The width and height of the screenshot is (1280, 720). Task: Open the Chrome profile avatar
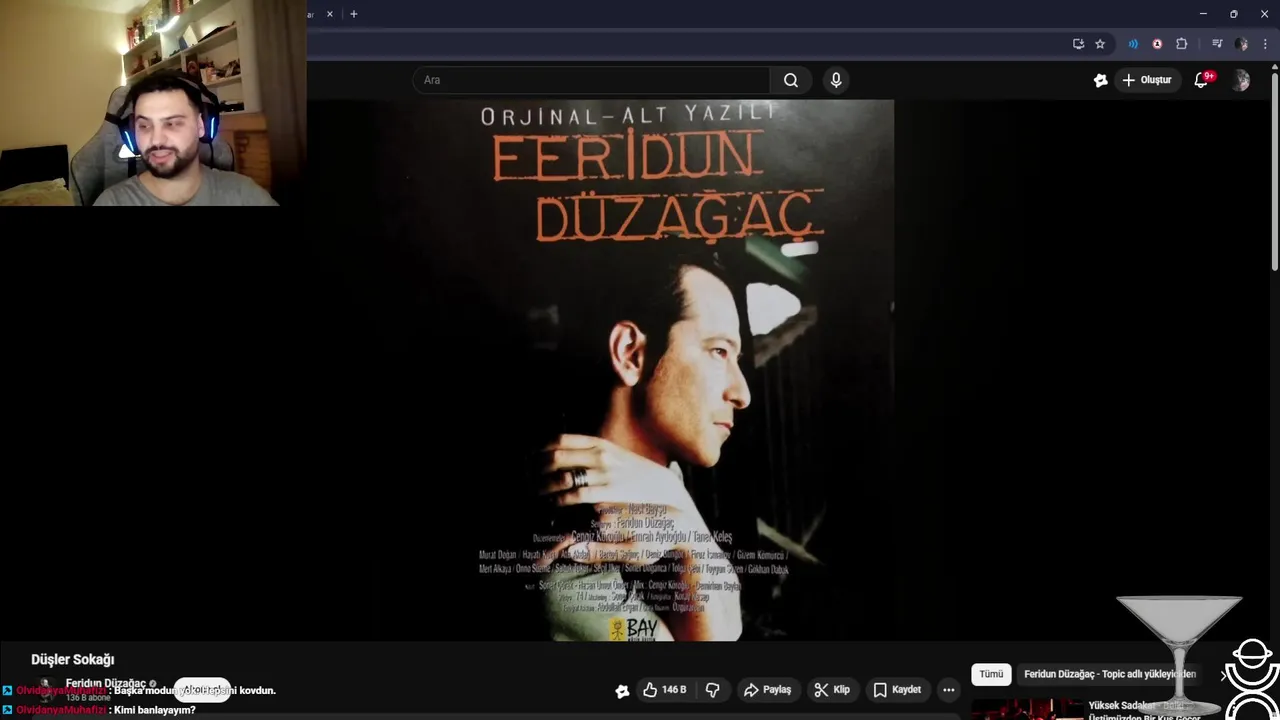click(1241, 44)
